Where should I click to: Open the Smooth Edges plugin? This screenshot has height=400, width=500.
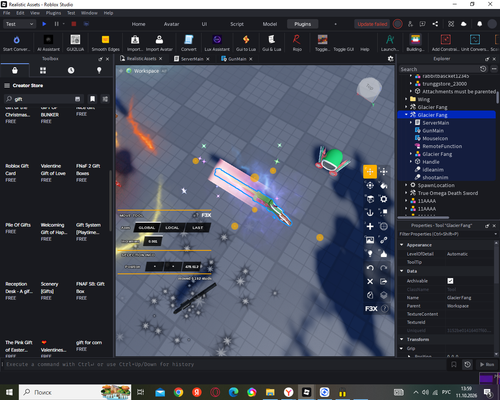click(x=105, y=43)
